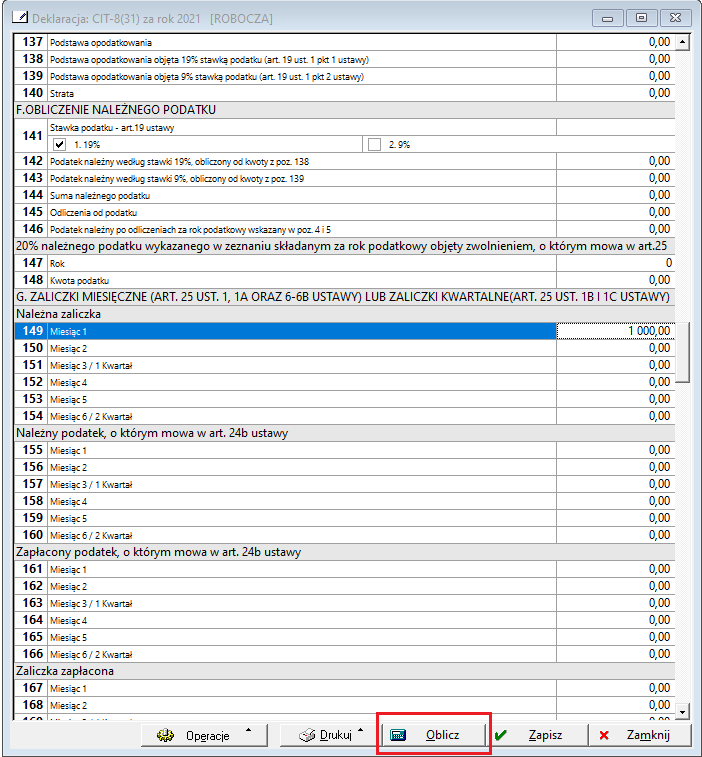Check the 2. 9% tax rate checkbox

click(374, 144)
